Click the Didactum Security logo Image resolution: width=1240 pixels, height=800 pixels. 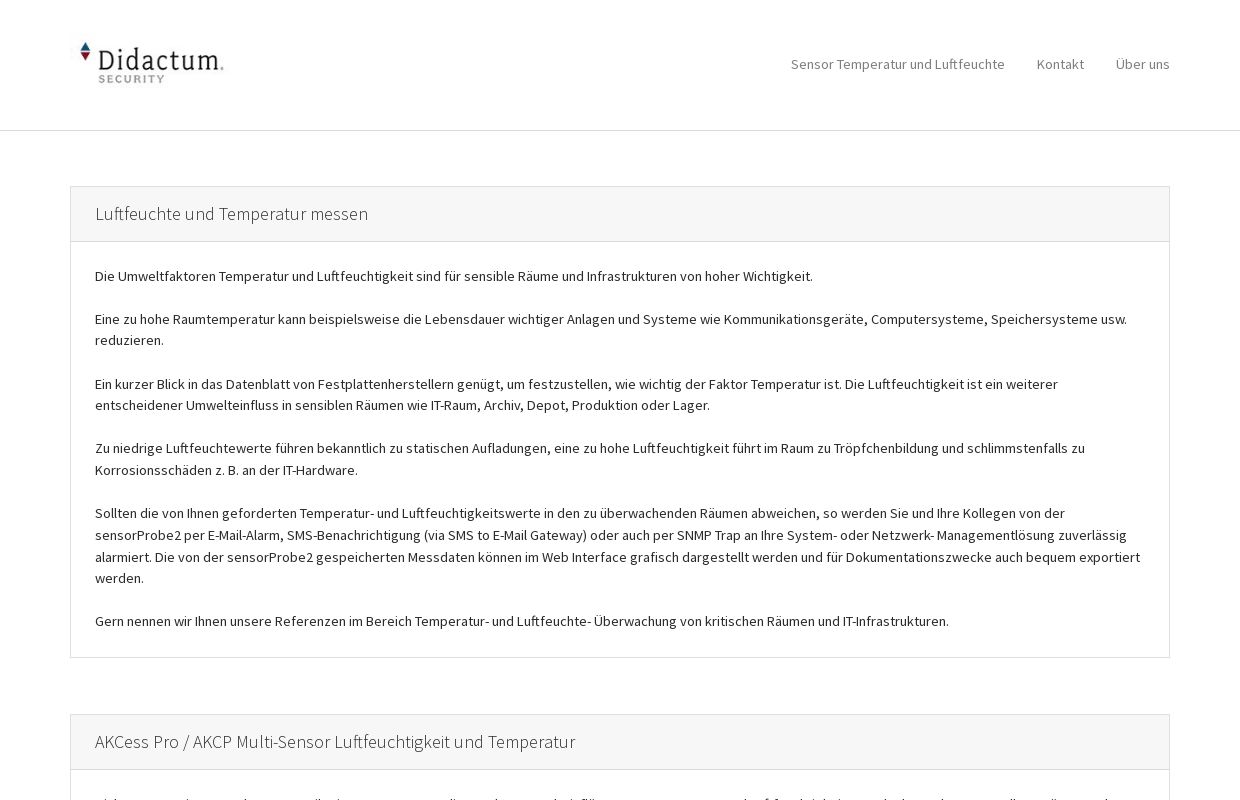click(150, 62)
